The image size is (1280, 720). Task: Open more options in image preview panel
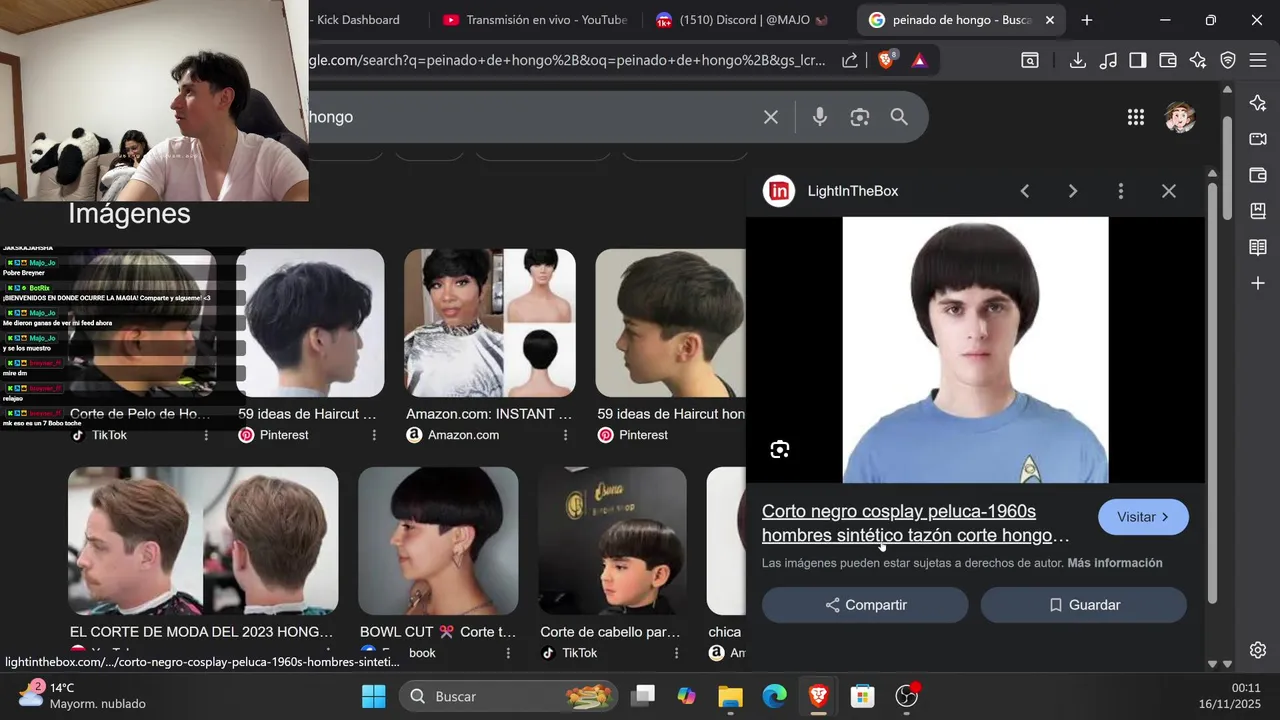tap(1121, 191)
